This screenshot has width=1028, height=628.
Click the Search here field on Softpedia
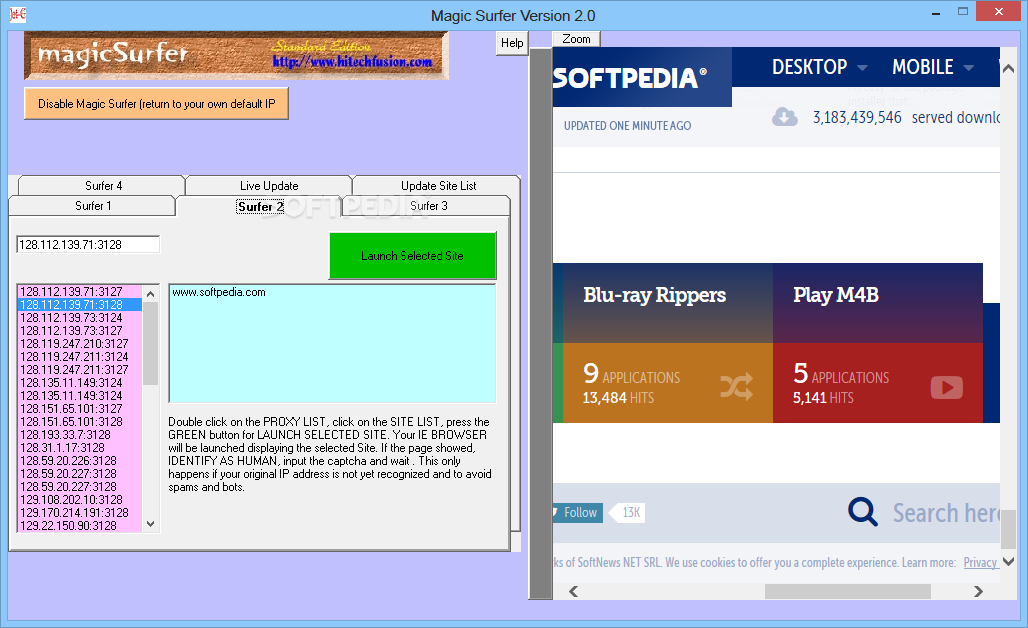click(945, 513)
